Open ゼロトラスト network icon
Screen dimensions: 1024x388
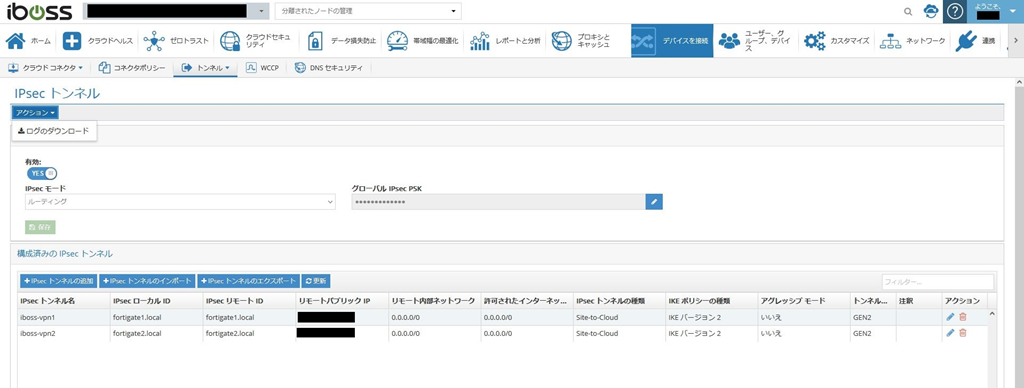(x=154, y=40)
